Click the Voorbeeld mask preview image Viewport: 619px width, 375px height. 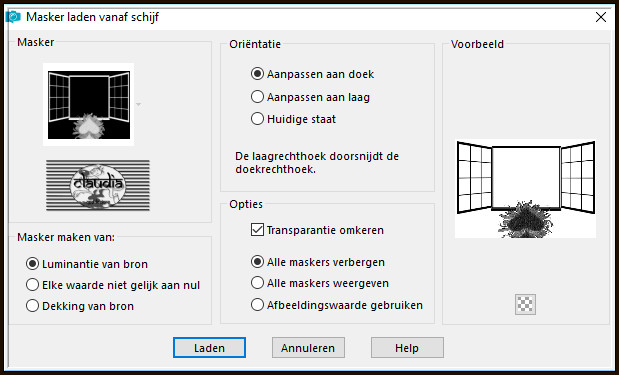point(525,189)
